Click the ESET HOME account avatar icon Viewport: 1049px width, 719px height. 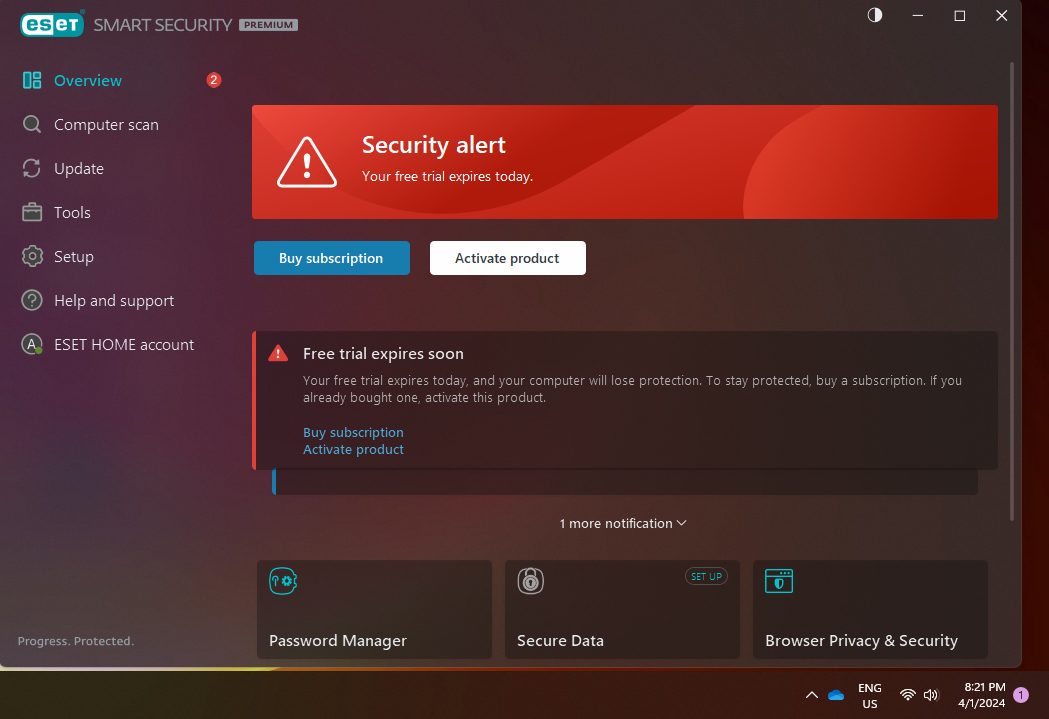pyautogui.click(x=32, y=344)
